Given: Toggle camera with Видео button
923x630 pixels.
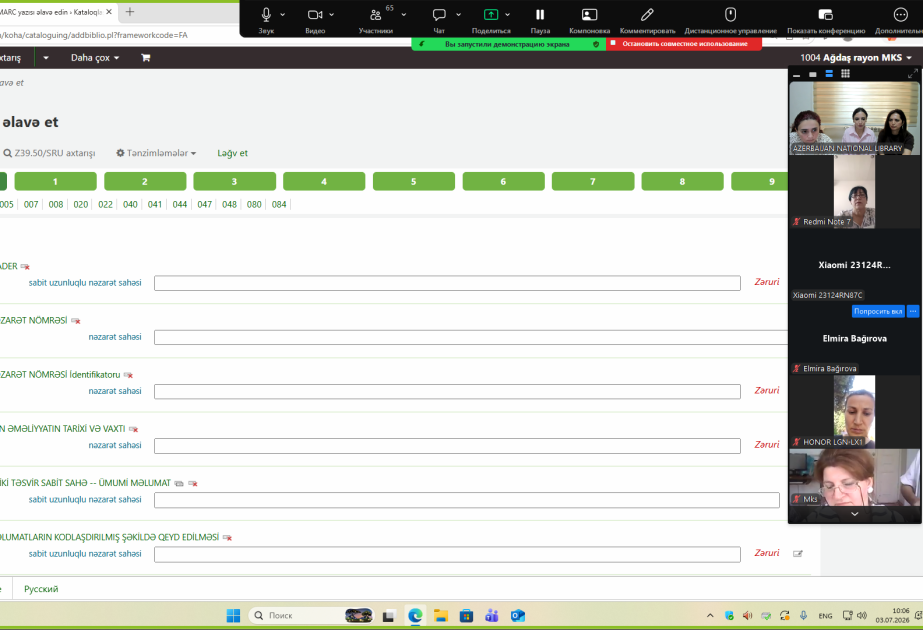Looking at the screenshot, I should click(x=315, y=15).
